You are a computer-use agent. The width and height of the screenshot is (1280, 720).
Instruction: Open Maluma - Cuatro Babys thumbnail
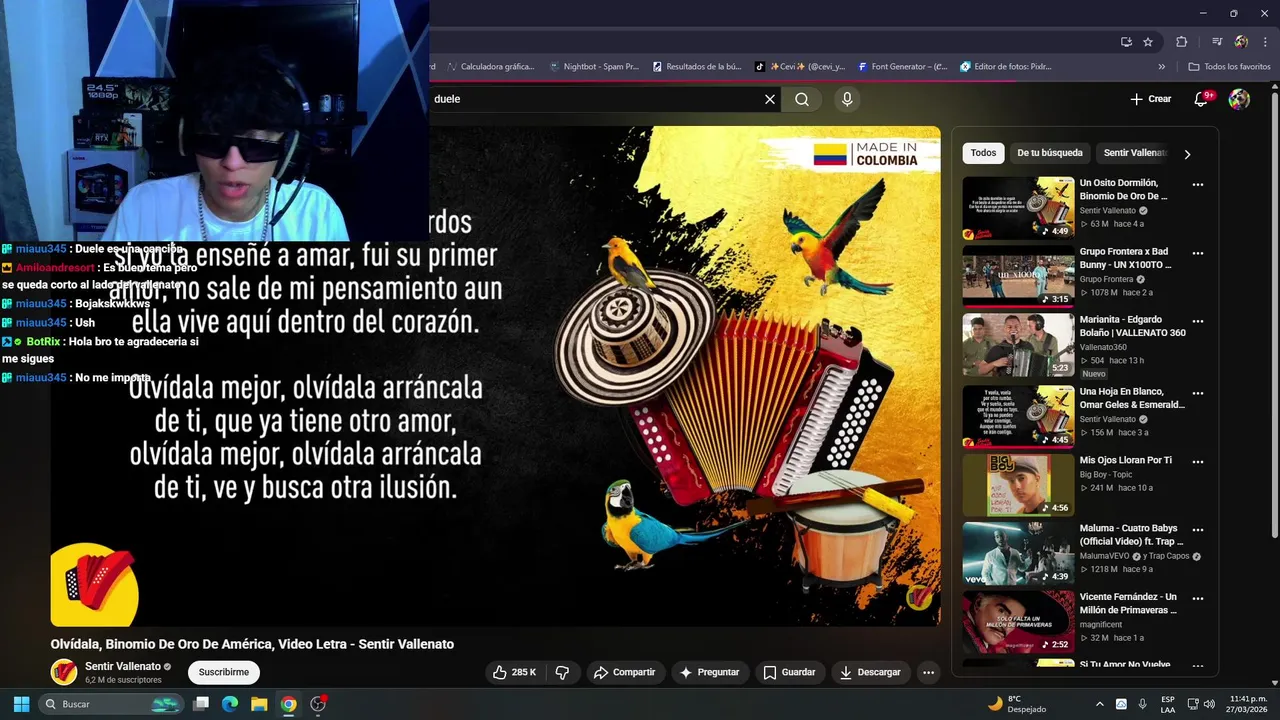[x=1018, y=553]
